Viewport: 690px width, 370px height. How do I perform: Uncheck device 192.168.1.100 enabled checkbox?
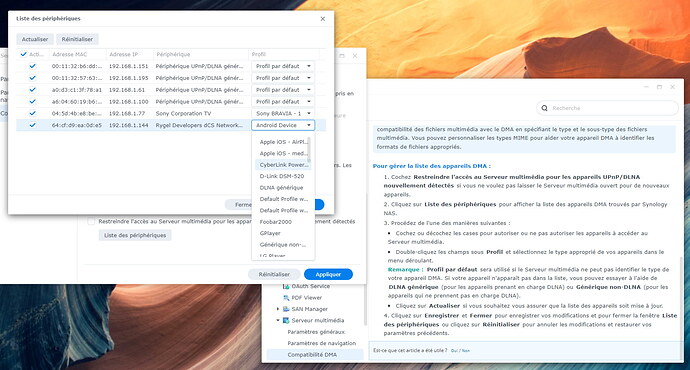[x=32, y=102]
